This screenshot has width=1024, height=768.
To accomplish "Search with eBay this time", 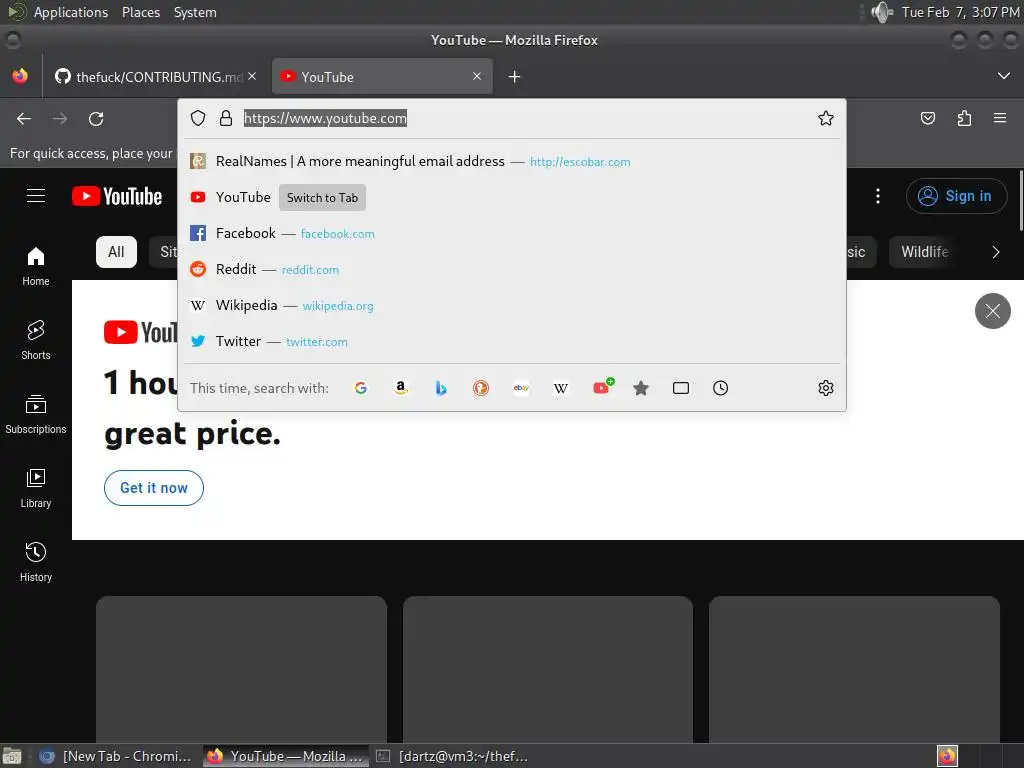I will click(x=520, y=388).
